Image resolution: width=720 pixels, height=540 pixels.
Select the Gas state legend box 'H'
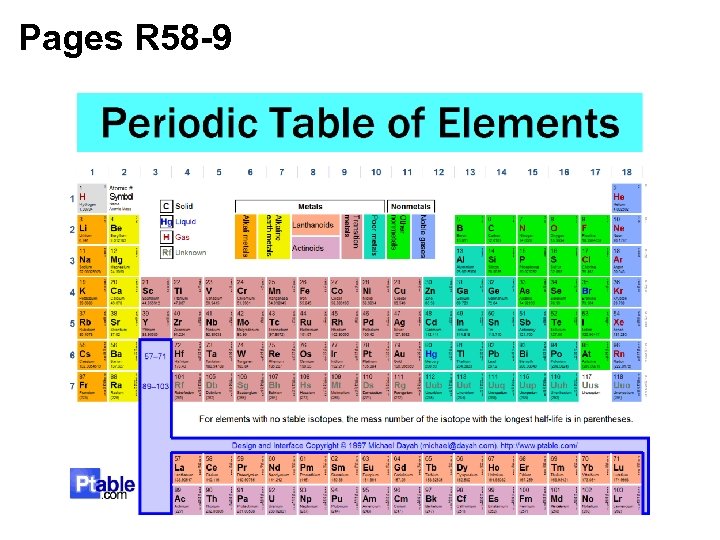pos(166,237)
